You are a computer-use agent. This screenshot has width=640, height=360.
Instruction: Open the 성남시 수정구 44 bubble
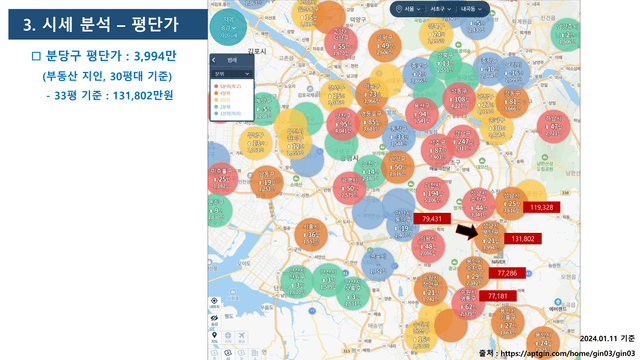(479, 205)
